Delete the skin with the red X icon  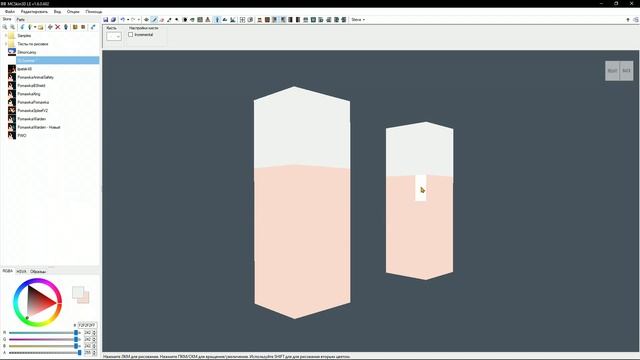[x=58, y=27]
